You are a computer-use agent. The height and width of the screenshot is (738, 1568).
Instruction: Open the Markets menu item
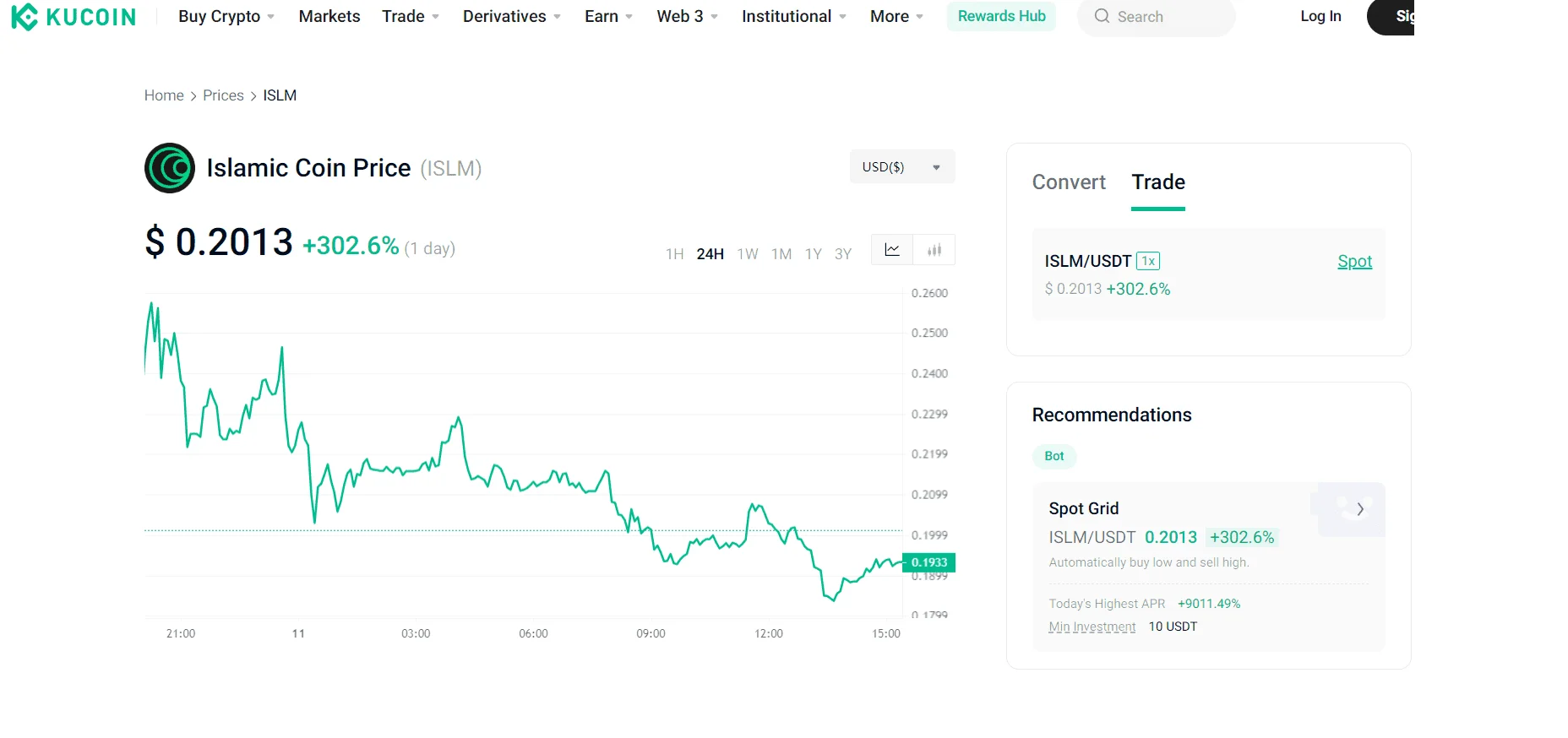tap(329, 16)
